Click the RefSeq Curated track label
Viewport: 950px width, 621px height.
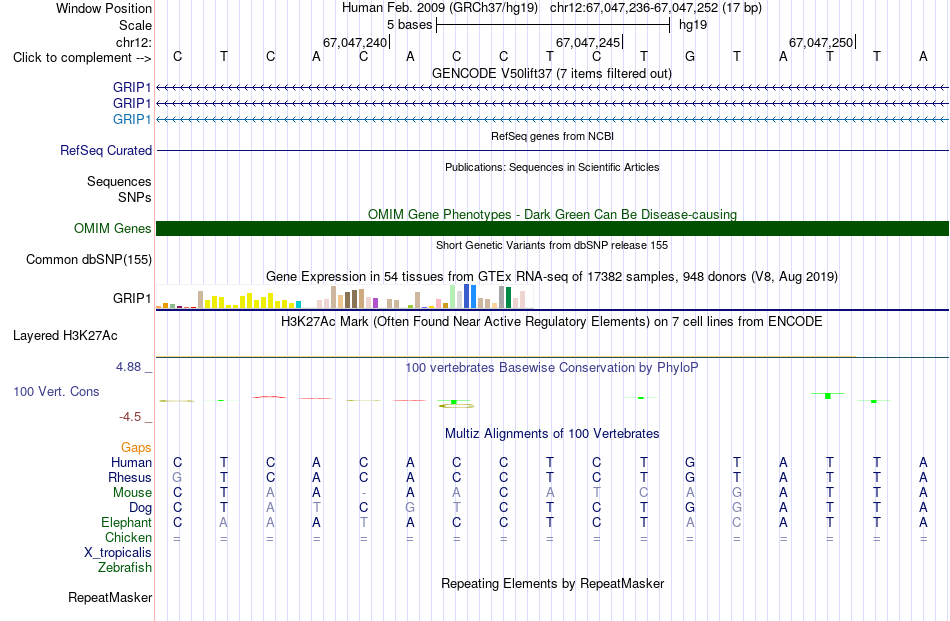[x=105, y=150]
